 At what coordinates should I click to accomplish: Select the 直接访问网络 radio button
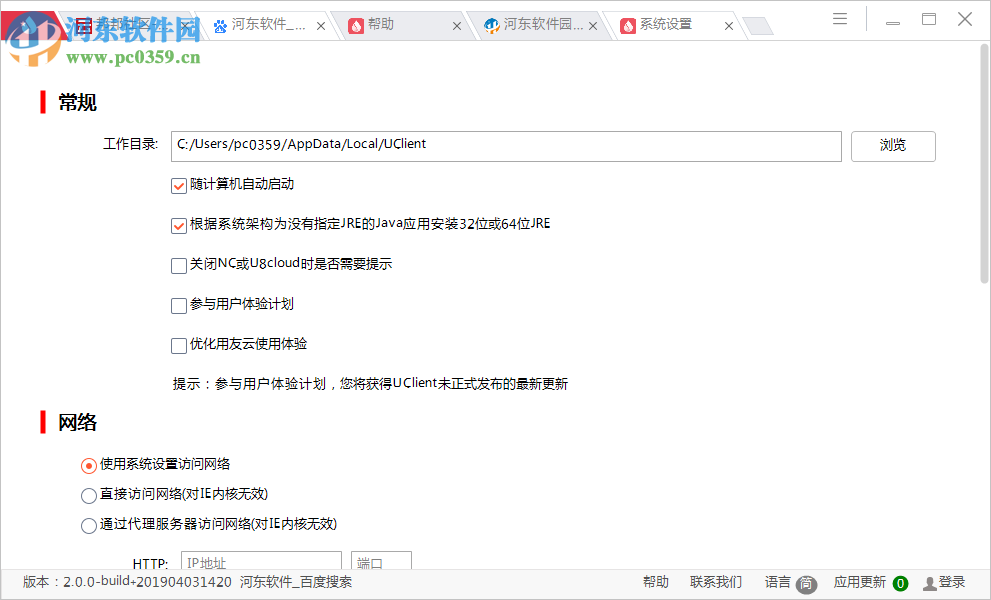(x=88, y=495)
